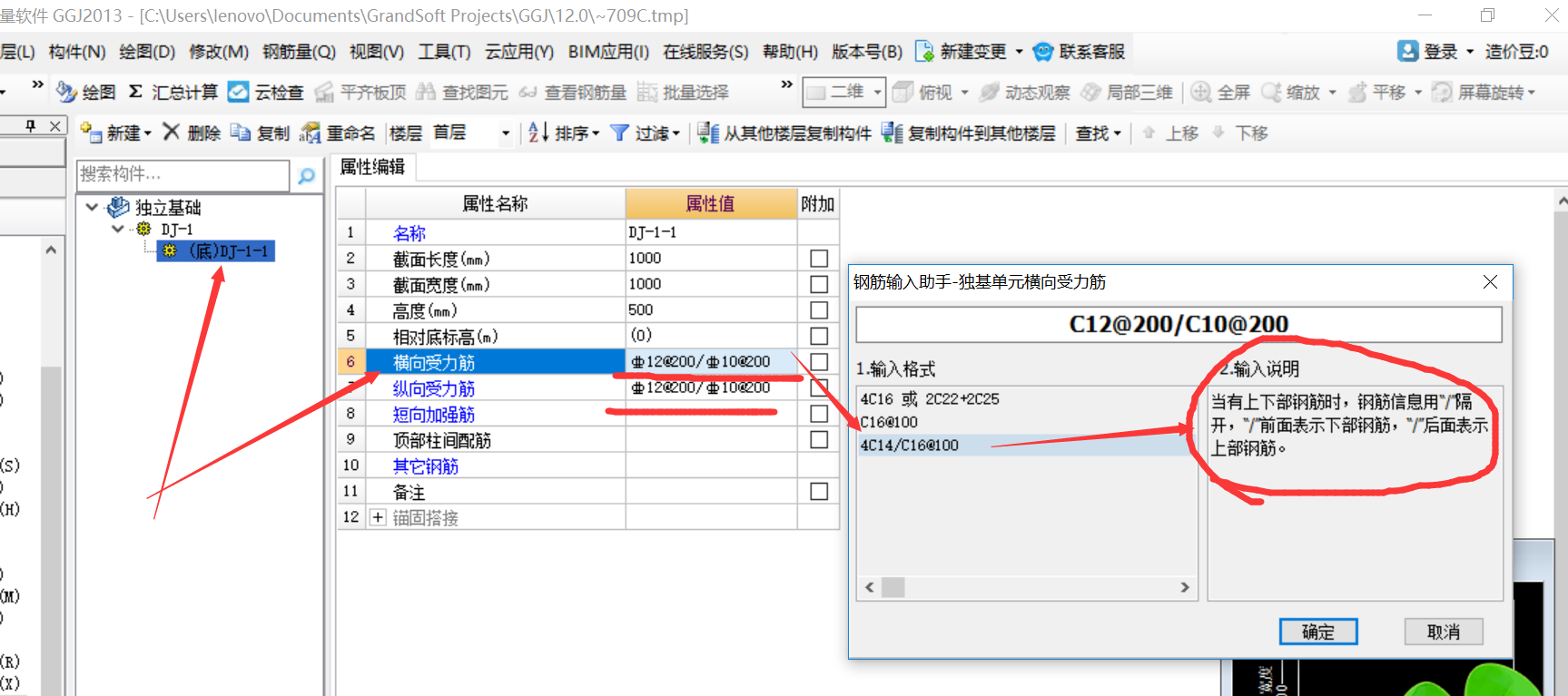Click the 重命名 rename icon
This screenshot has height=696, width=1568.
(x=311, y=132)
